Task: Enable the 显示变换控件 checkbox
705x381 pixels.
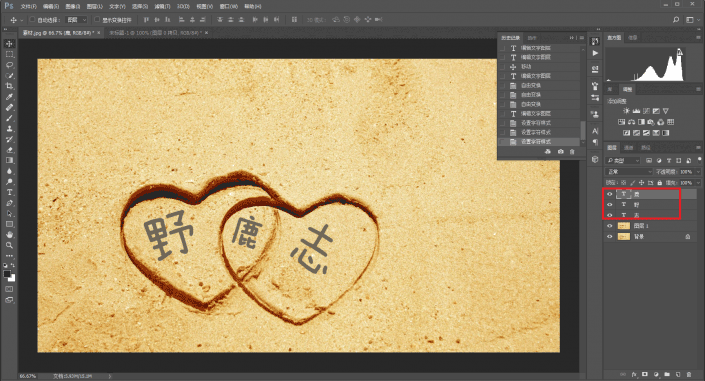Action: pos(97,20)
